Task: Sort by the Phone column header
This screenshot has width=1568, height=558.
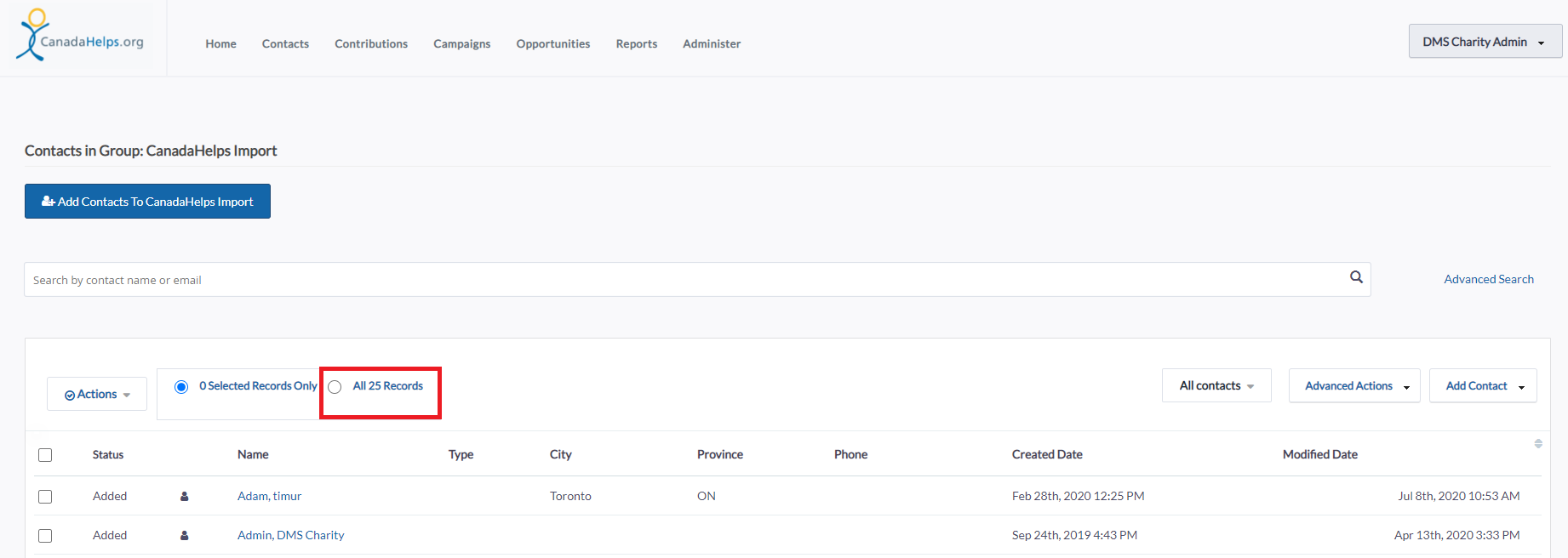Action: coord(850,454)
